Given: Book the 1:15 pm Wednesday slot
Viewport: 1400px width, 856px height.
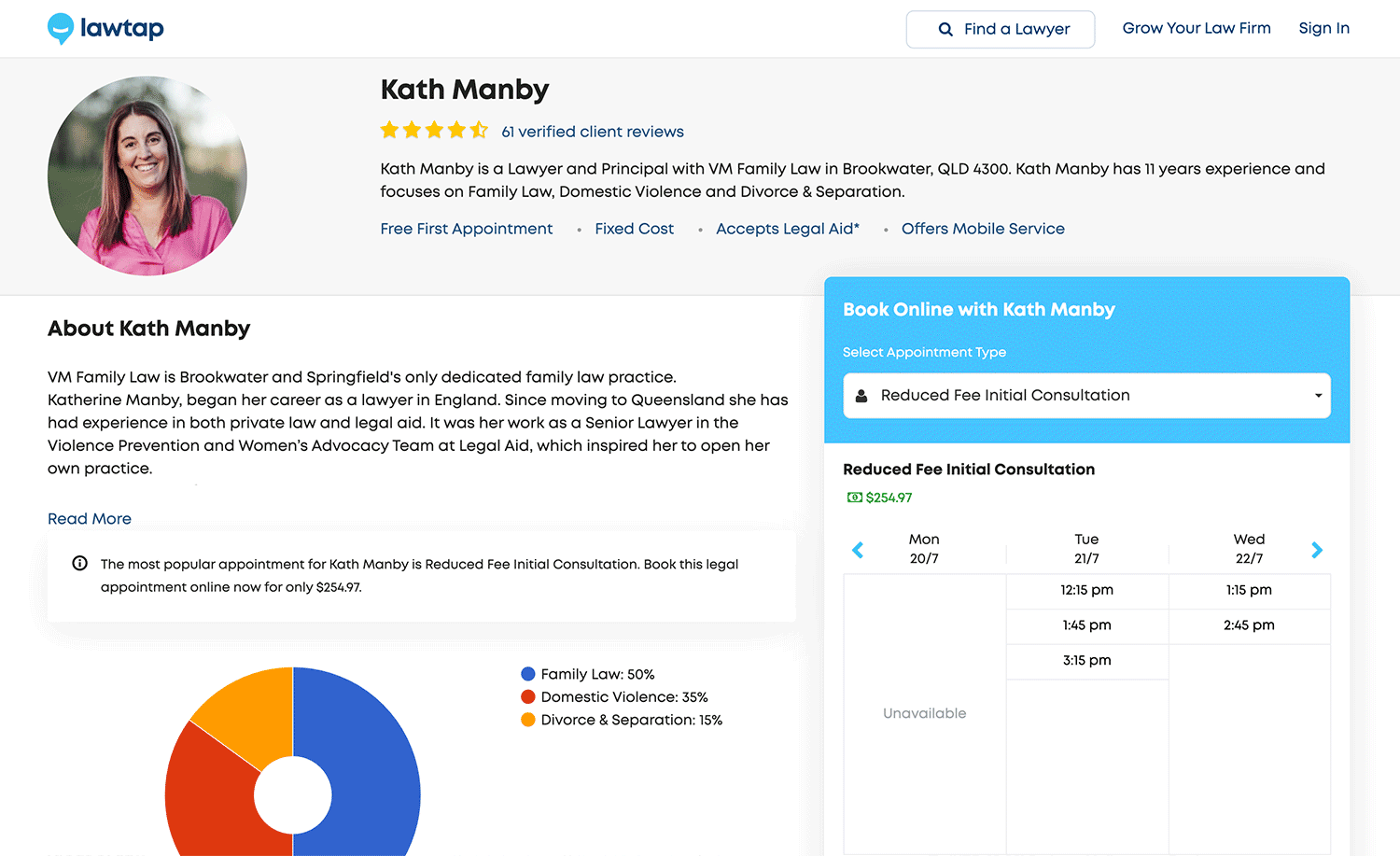Looking at the screenshot, I should (1250, 591).
